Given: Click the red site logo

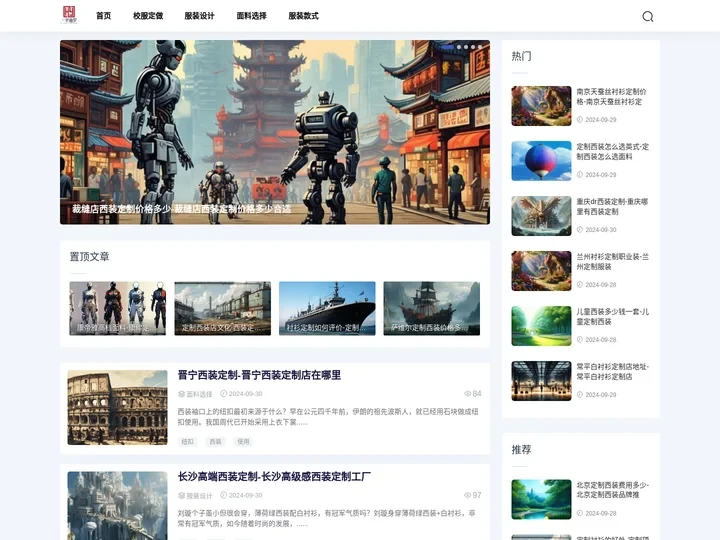Looking at the screenshot, I should 69,15.
